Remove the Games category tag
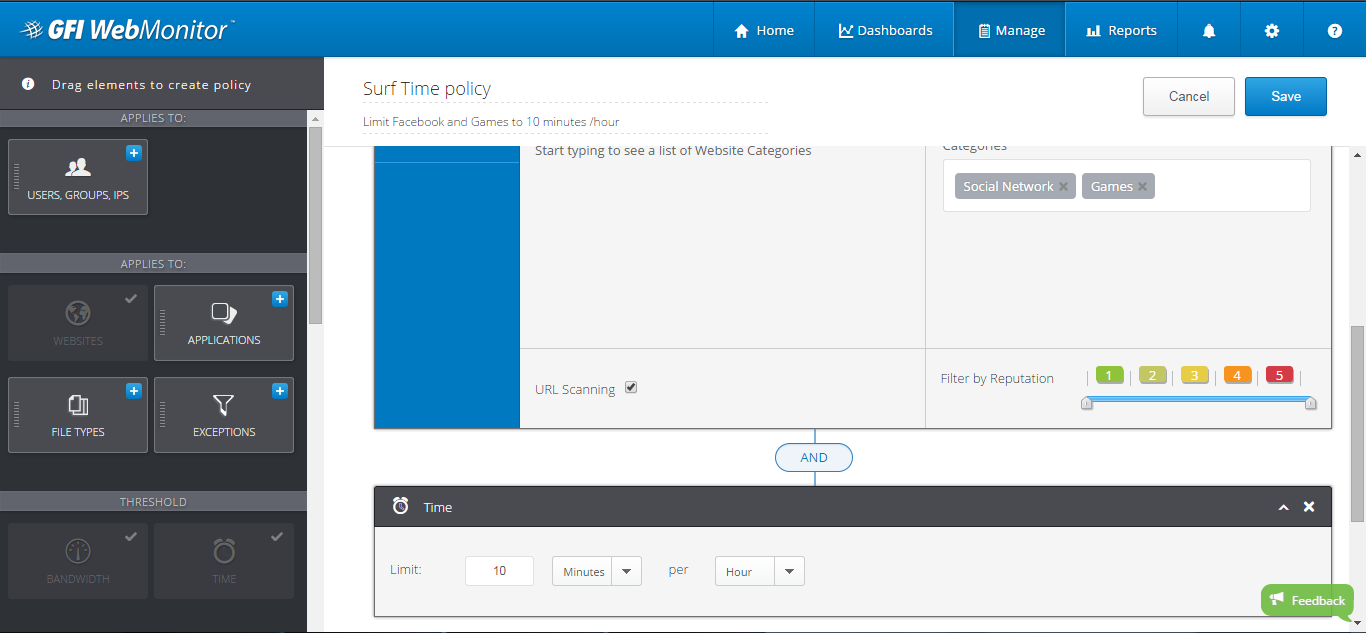The width and height of the screenshot is (1366, 633). 1142,187
